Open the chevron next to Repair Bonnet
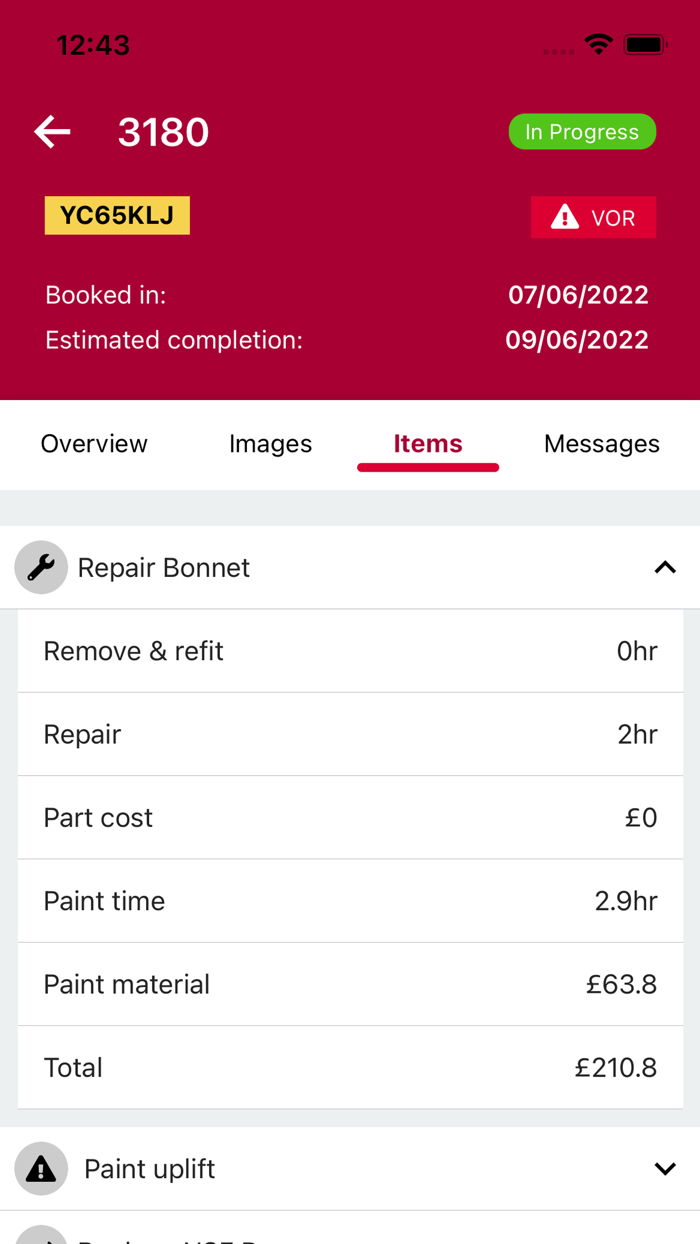The width and height of the screenshot is (700, 1244). coord(664,567)
